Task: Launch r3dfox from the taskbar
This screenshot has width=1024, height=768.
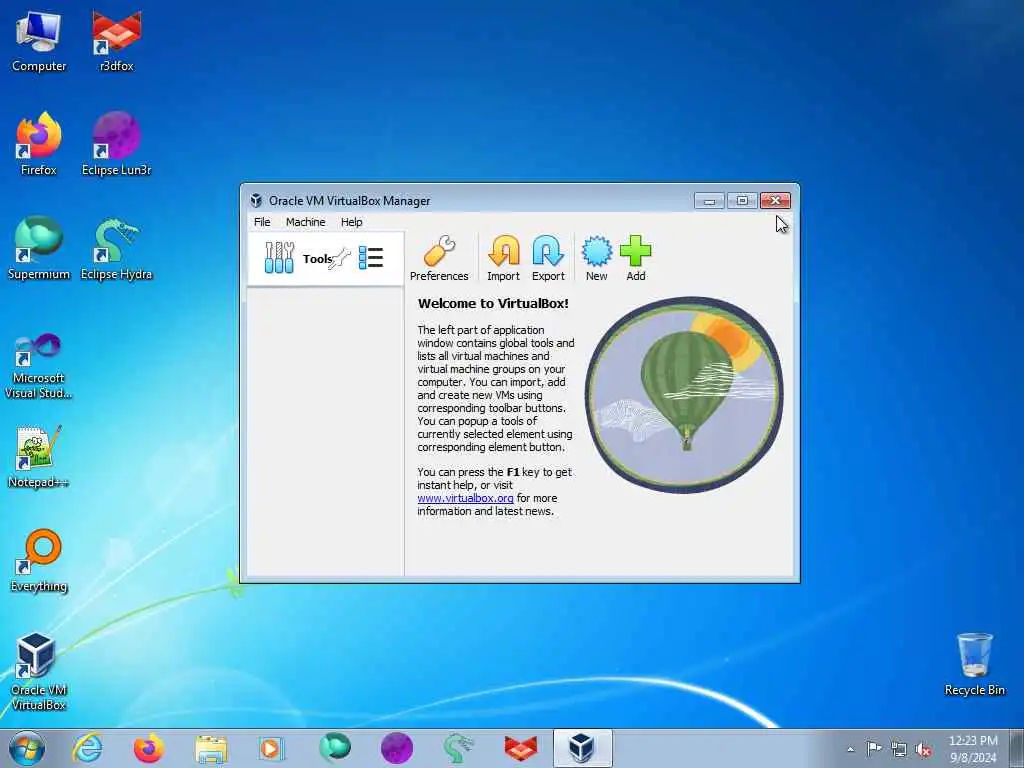Action: [520, 748]
